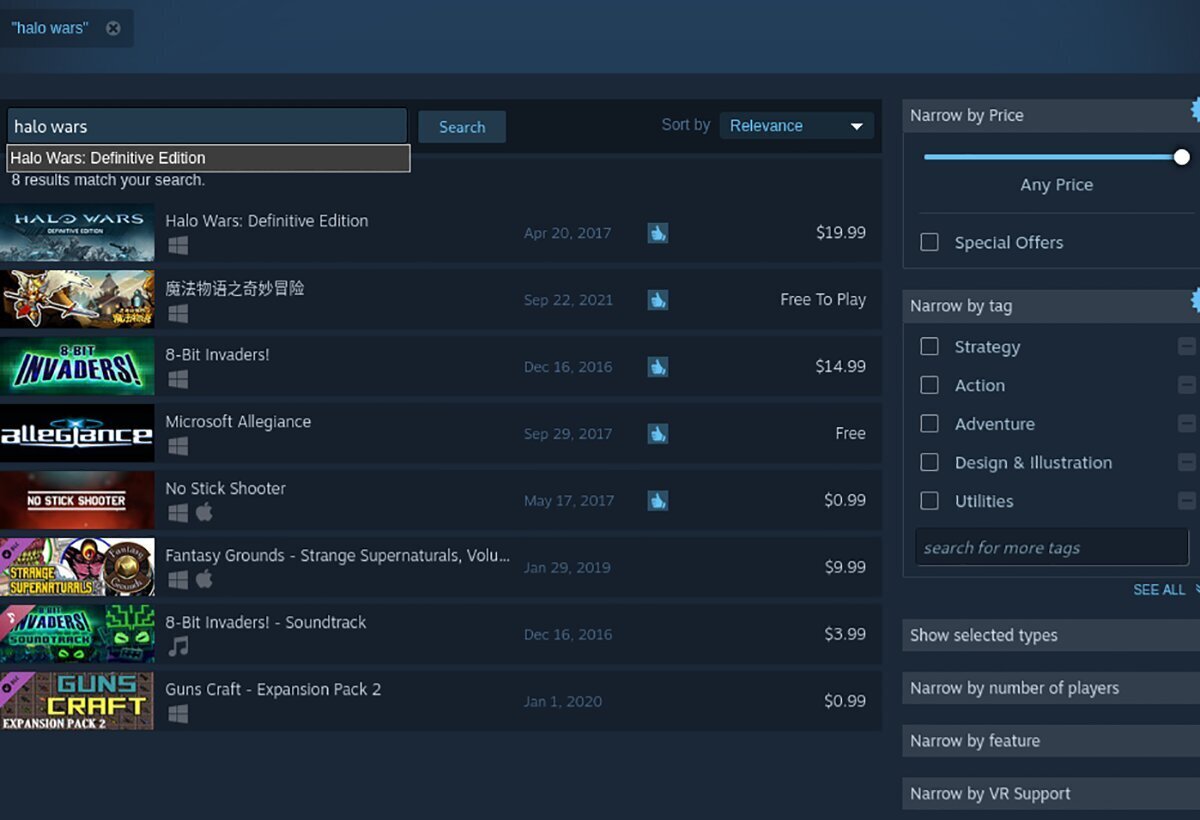Enable the Strategy tag checkbox
The height and width of the screenshot is (820, 1200).
[929, 346]
